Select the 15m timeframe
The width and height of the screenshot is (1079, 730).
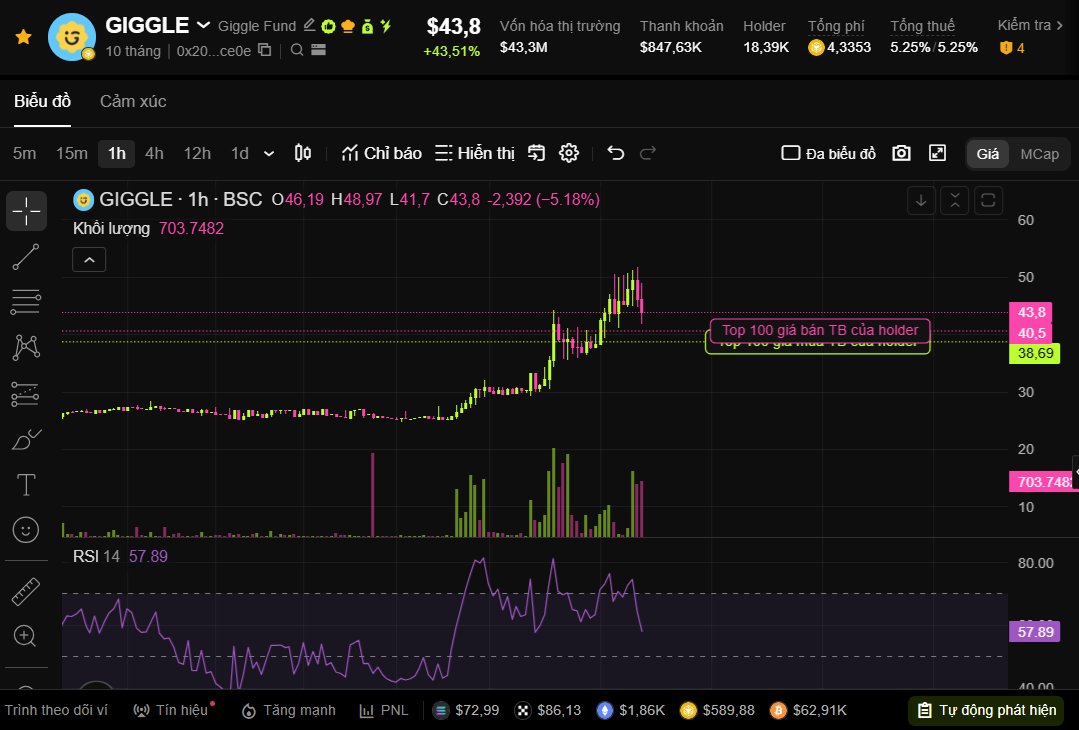[72, 153]
